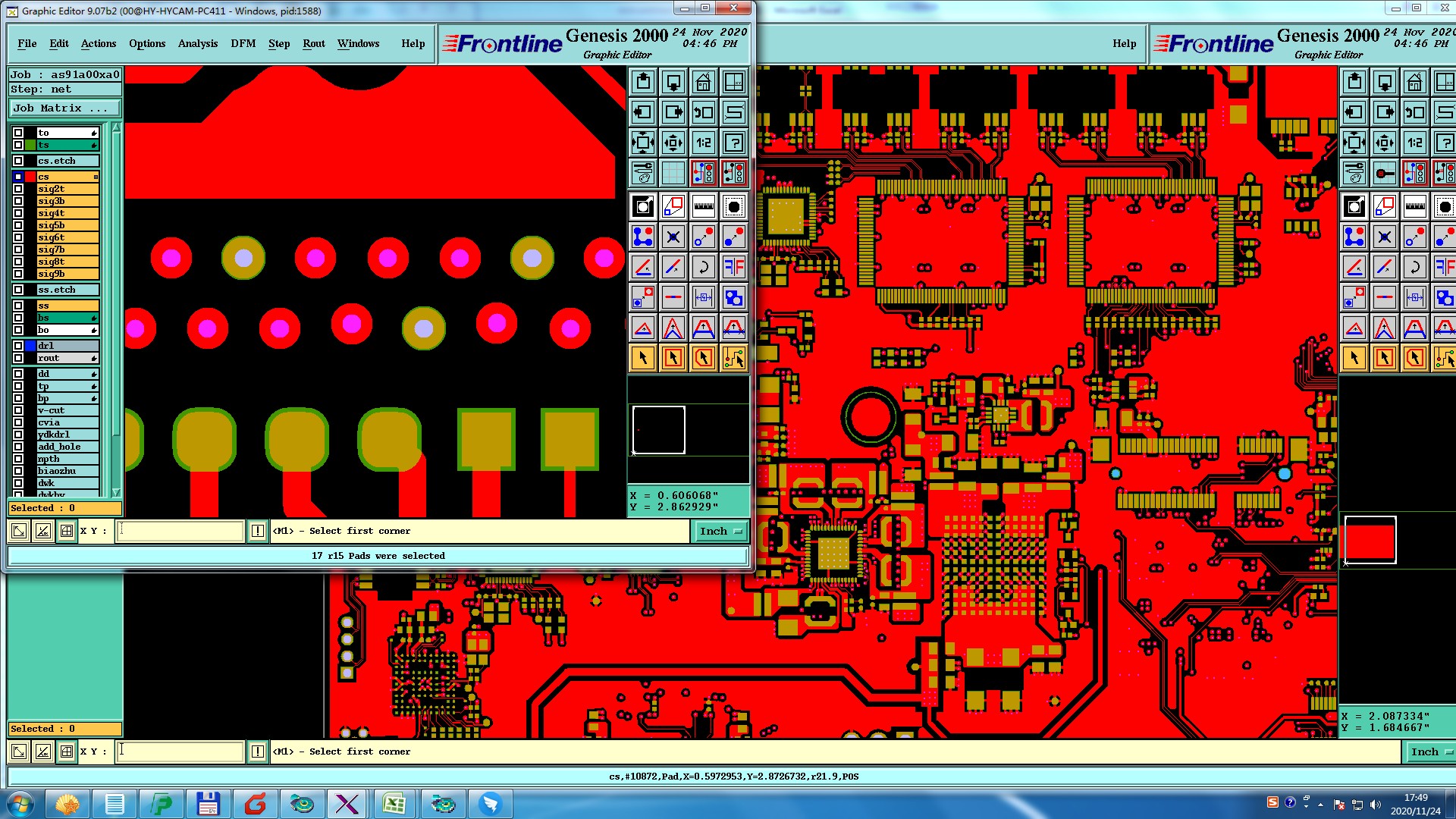This screenshot has width=1456, height=819.
Task: Click the Job Matrix button
Action: (x=64, y=108)
